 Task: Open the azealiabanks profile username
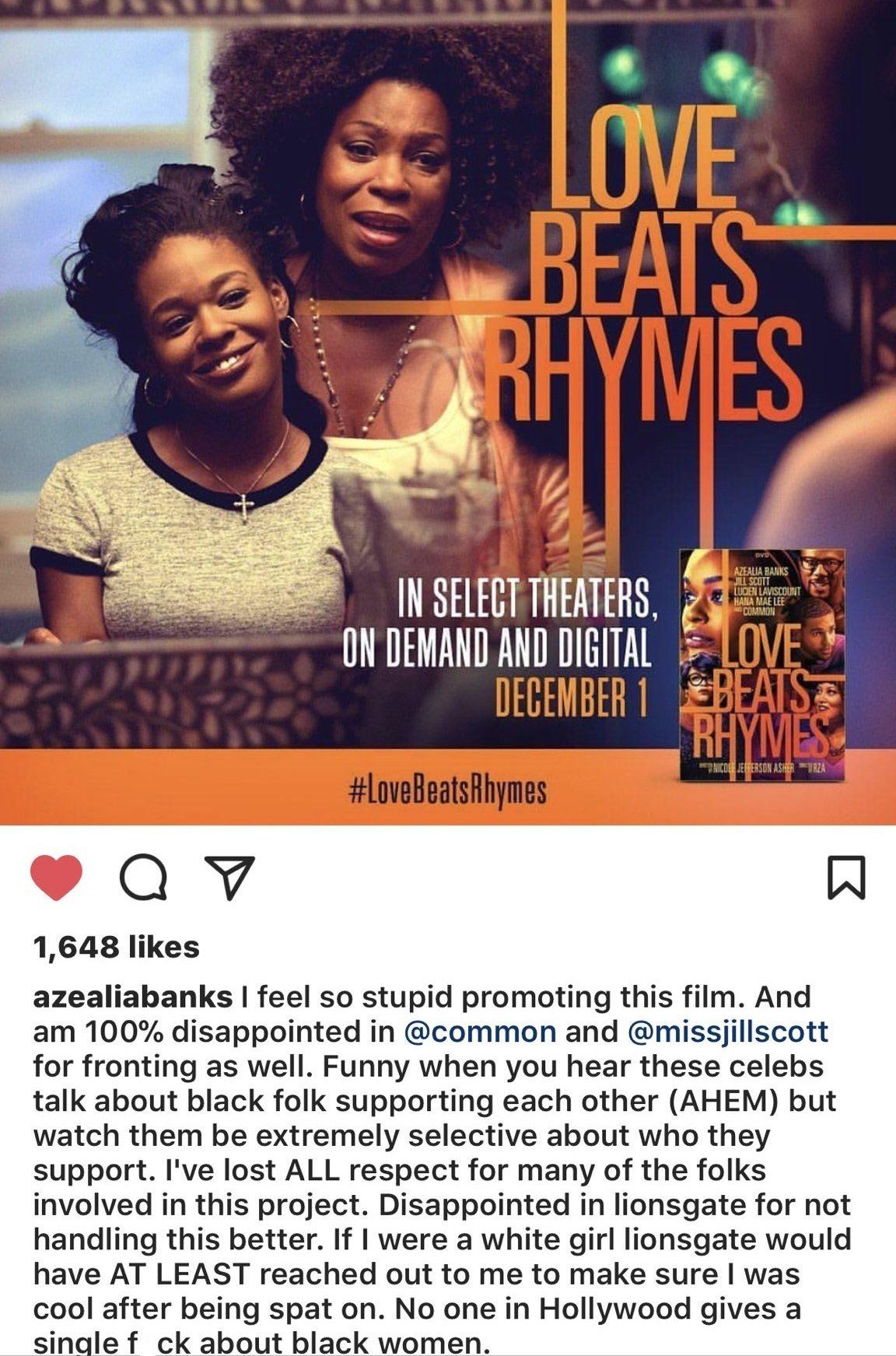(x=133, y=997)
